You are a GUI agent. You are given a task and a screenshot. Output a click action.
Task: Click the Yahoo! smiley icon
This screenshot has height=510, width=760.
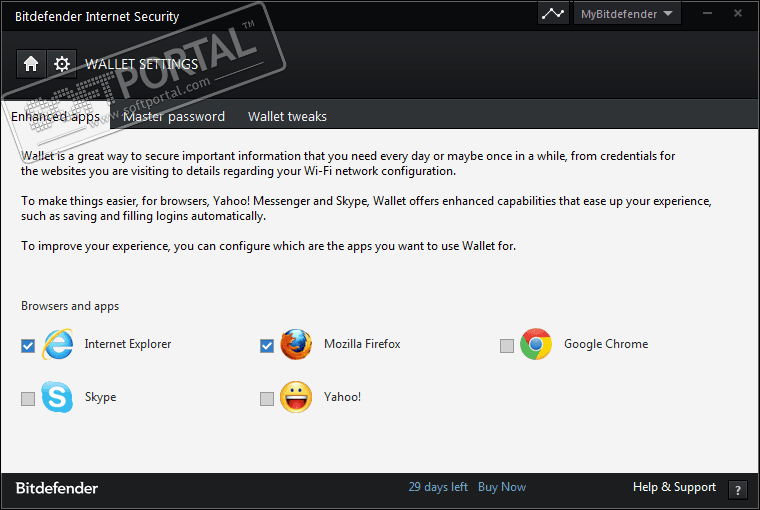coord(296,397)
